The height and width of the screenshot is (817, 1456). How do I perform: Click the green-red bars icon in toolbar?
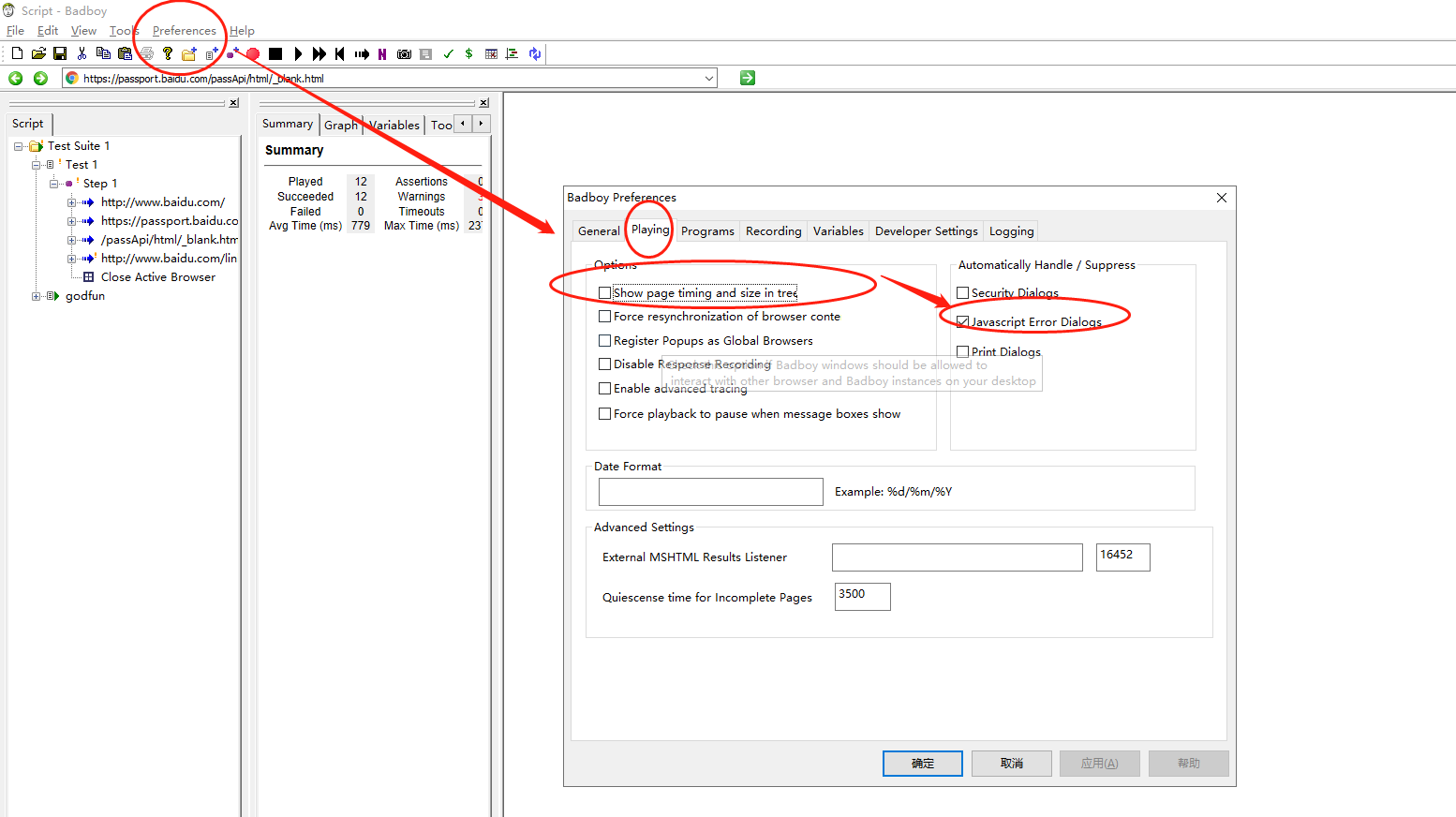coord(512,53)
